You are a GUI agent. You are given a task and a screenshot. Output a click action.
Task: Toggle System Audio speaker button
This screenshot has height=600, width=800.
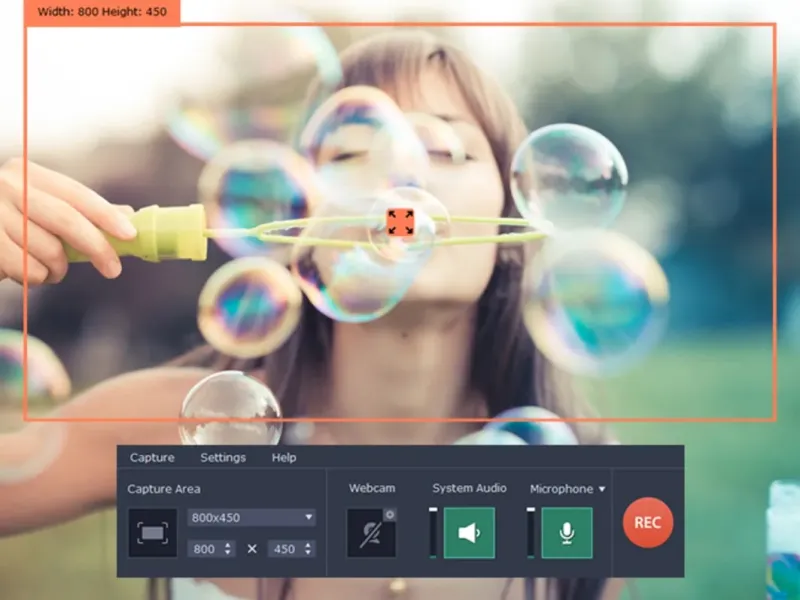tap(469, 533)
